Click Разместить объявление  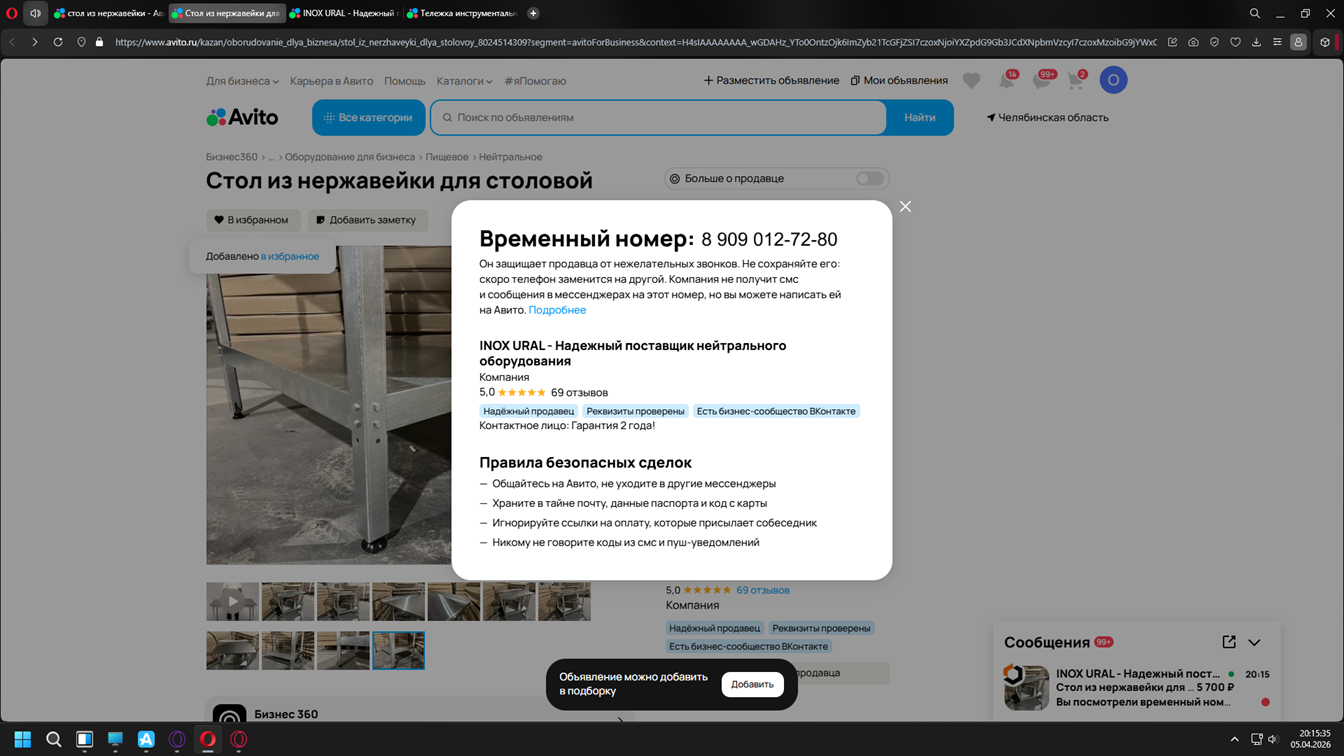(771, 81)
